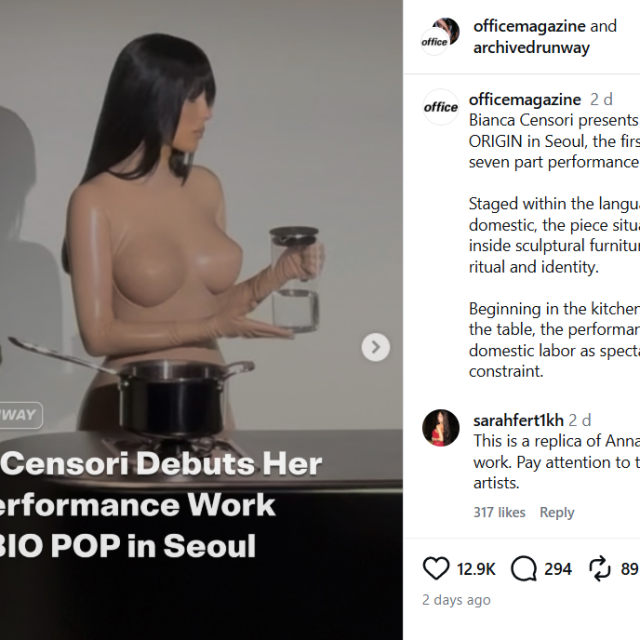
Task: Open officemagazine avatar beside the caption
Action: pos(441,107)
